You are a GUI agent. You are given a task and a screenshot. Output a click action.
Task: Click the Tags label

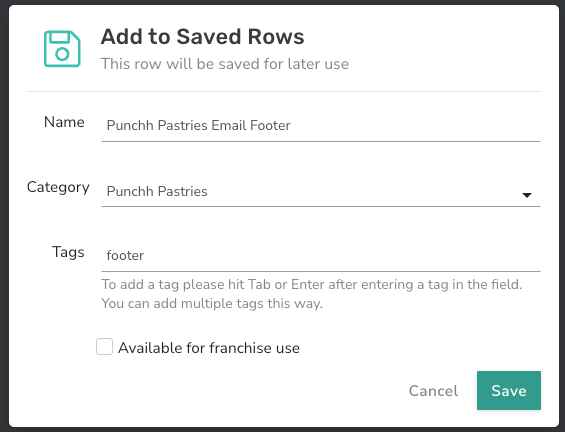pos(68,252)
